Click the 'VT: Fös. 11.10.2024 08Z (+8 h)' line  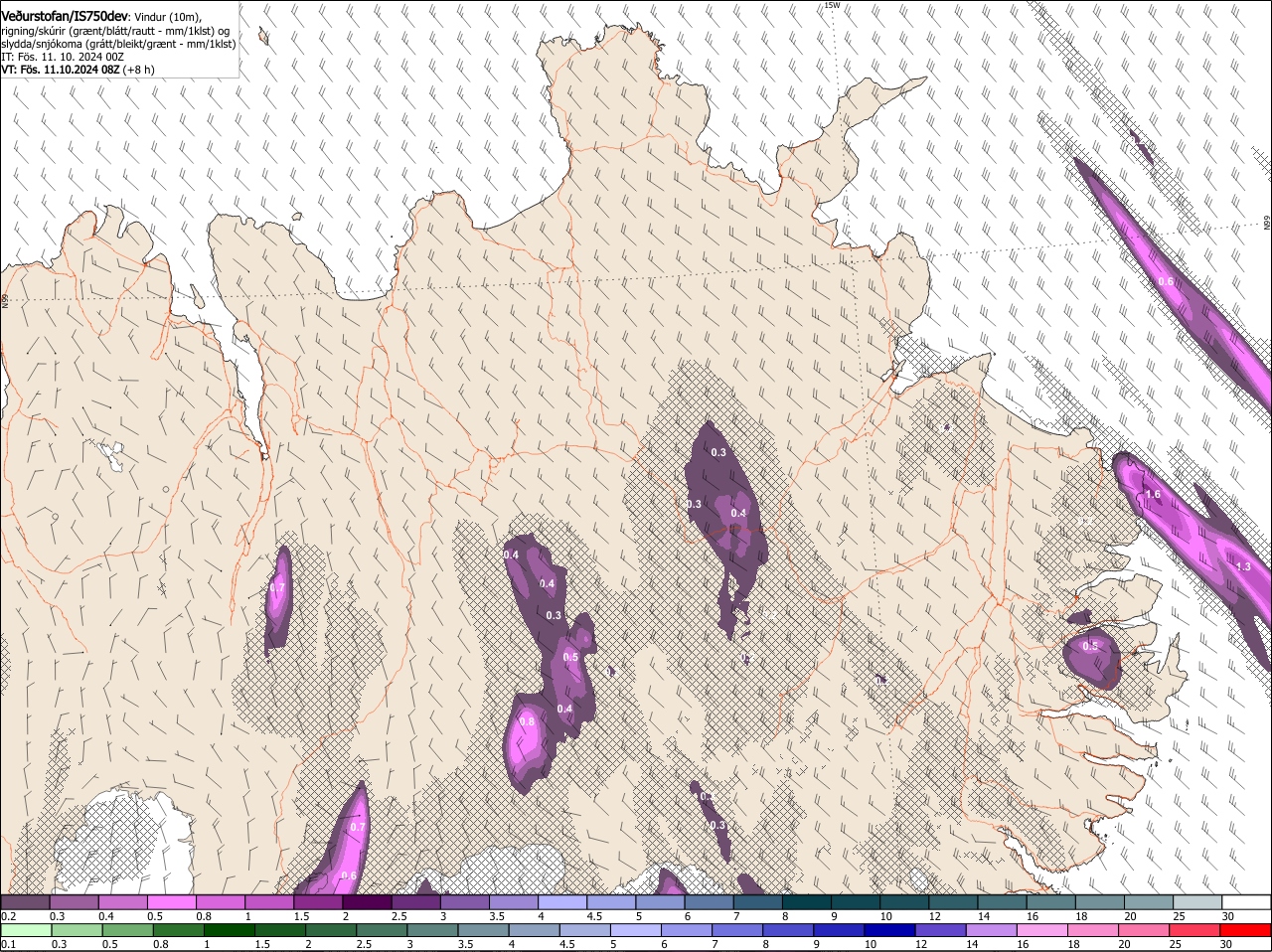[78, 71]
